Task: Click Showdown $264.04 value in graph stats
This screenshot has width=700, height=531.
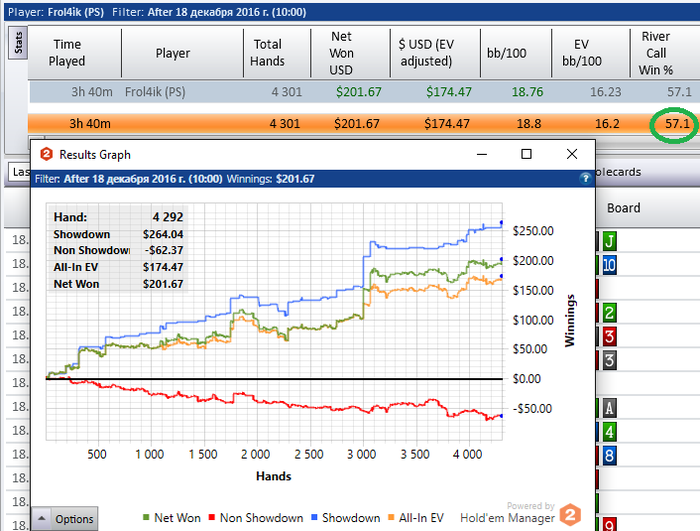Action: coord(163,234)
